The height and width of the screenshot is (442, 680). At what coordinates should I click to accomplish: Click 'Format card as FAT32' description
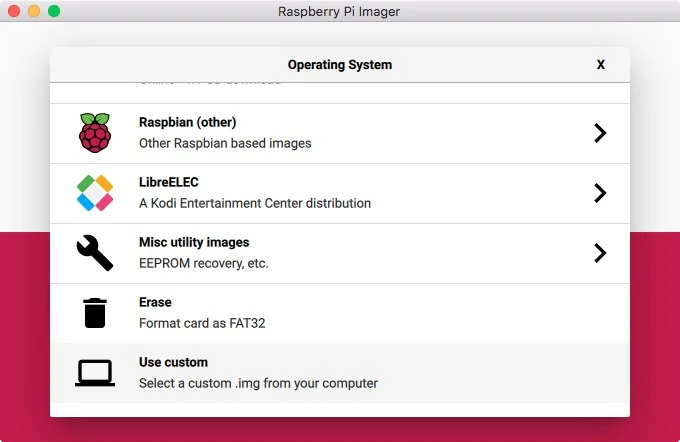tap(202, 323)
